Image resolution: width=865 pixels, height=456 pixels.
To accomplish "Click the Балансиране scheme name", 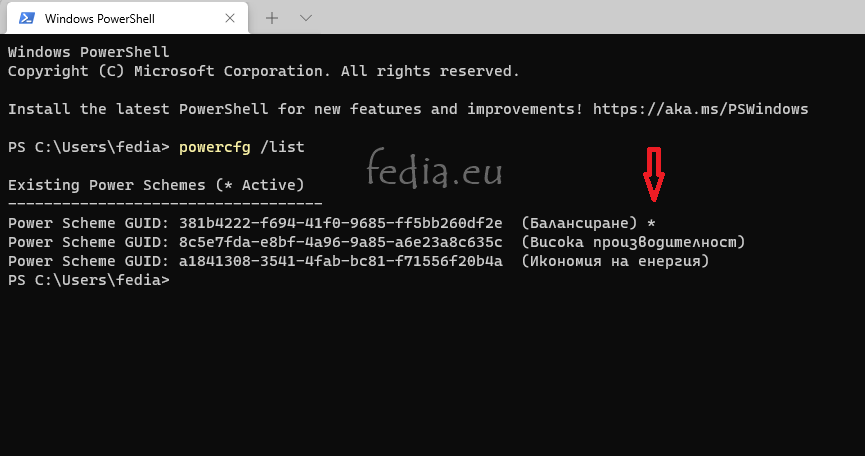I will [579, 223].
